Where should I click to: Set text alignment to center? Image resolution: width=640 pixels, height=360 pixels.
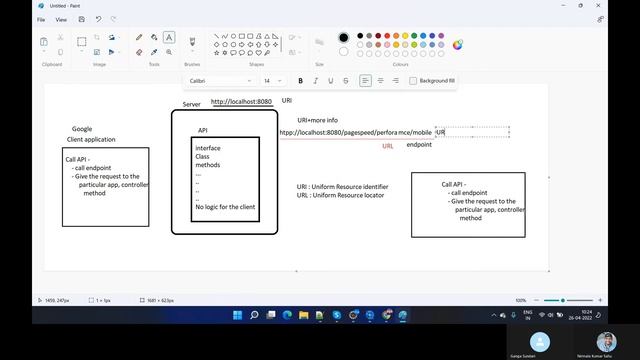coord(380,81)
